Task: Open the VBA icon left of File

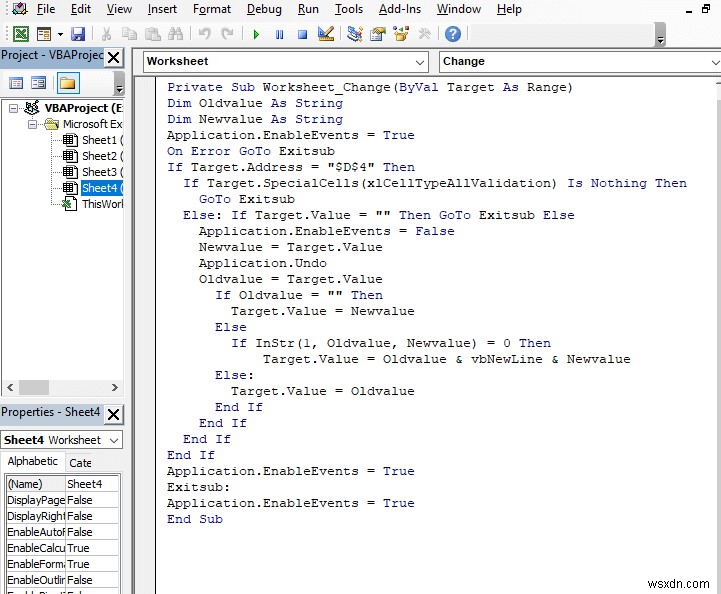Action: (x=20, y=9)
